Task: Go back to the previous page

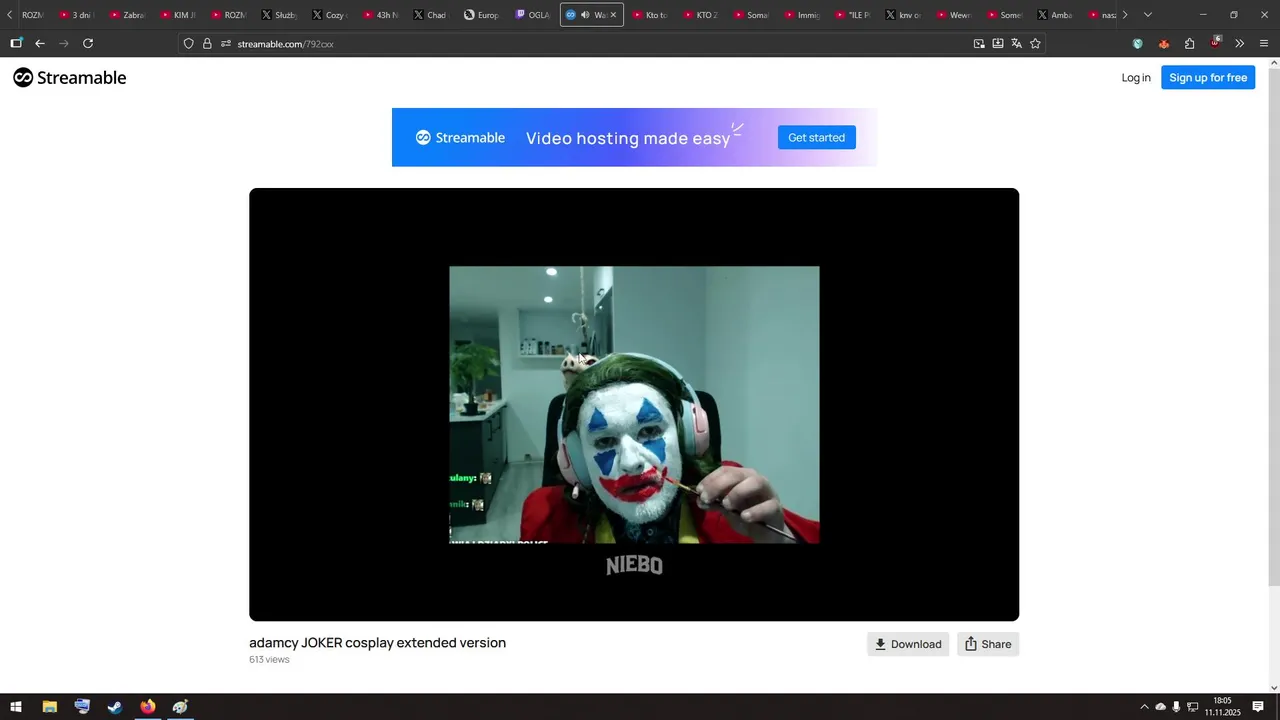Action: pyautogui.click(x=40, y=44)
